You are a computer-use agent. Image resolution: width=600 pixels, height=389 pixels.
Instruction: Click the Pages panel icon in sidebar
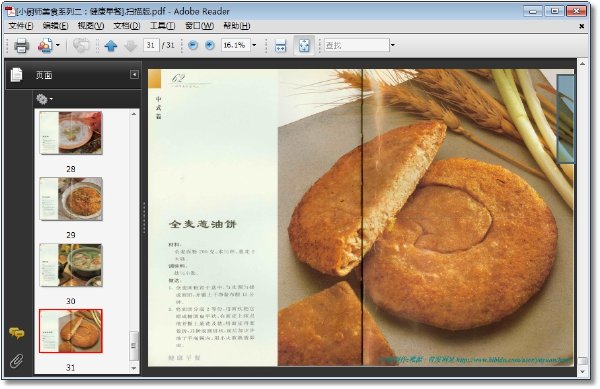click(x=16, y=75)
